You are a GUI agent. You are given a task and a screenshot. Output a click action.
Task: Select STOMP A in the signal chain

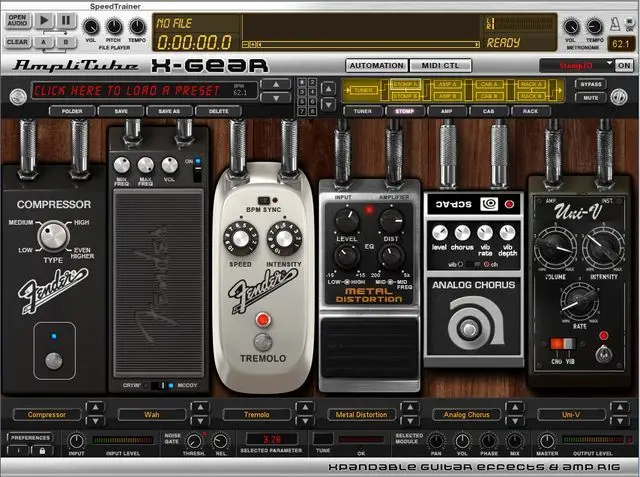[x=406, y=84]
